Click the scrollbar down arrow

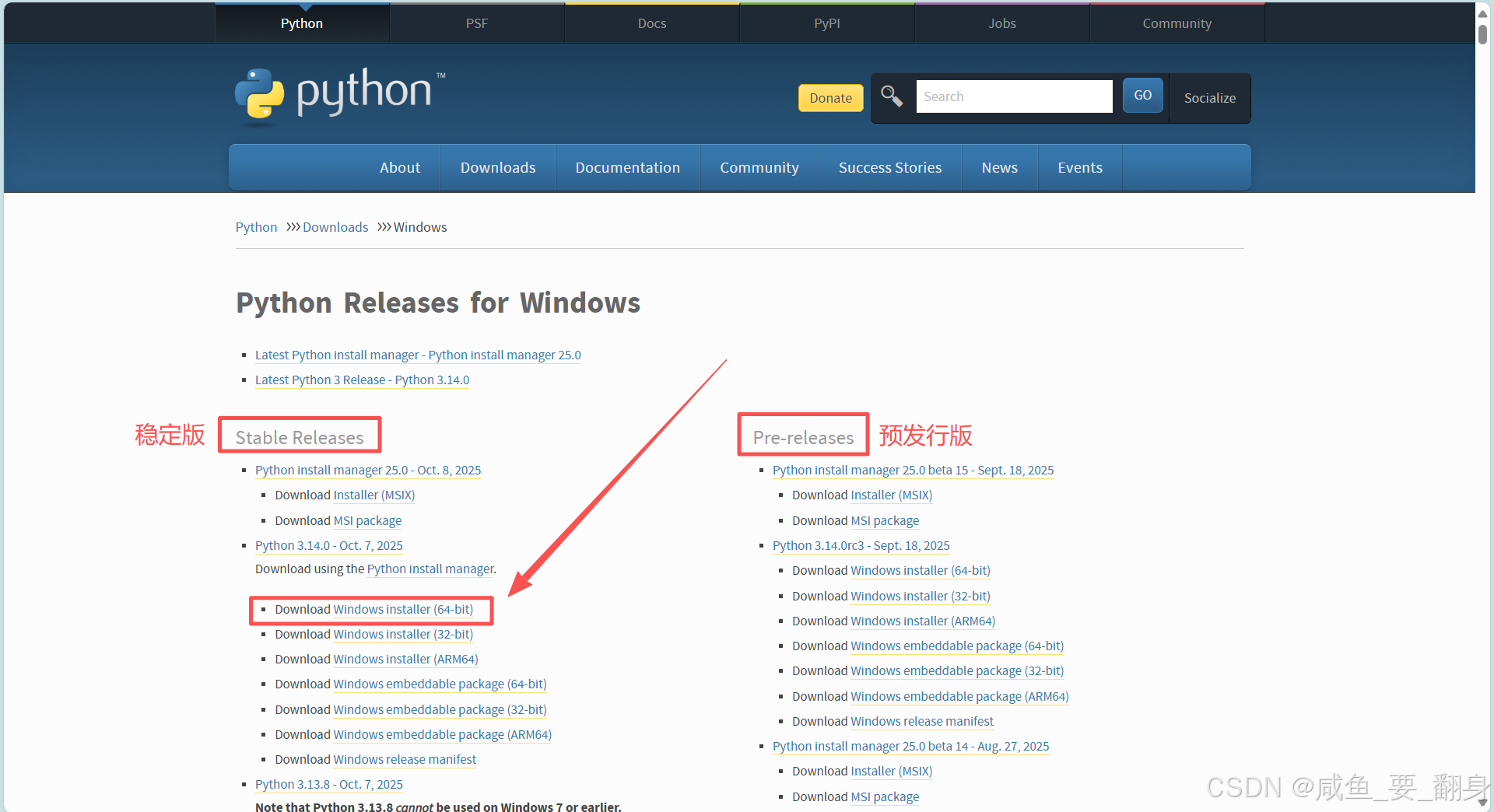point(1482,803)
